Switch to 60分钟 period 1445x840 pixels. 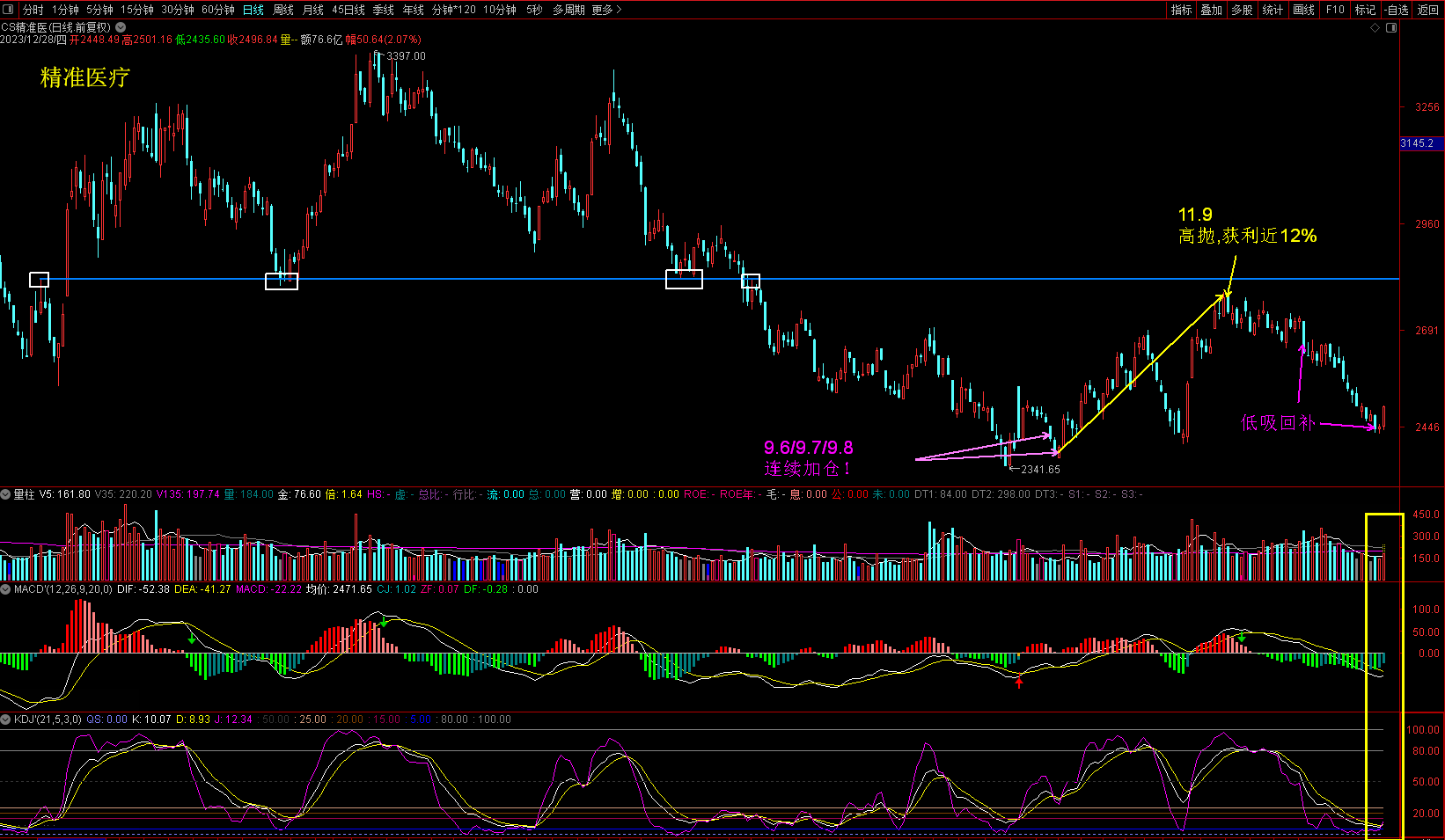[218, 10]
